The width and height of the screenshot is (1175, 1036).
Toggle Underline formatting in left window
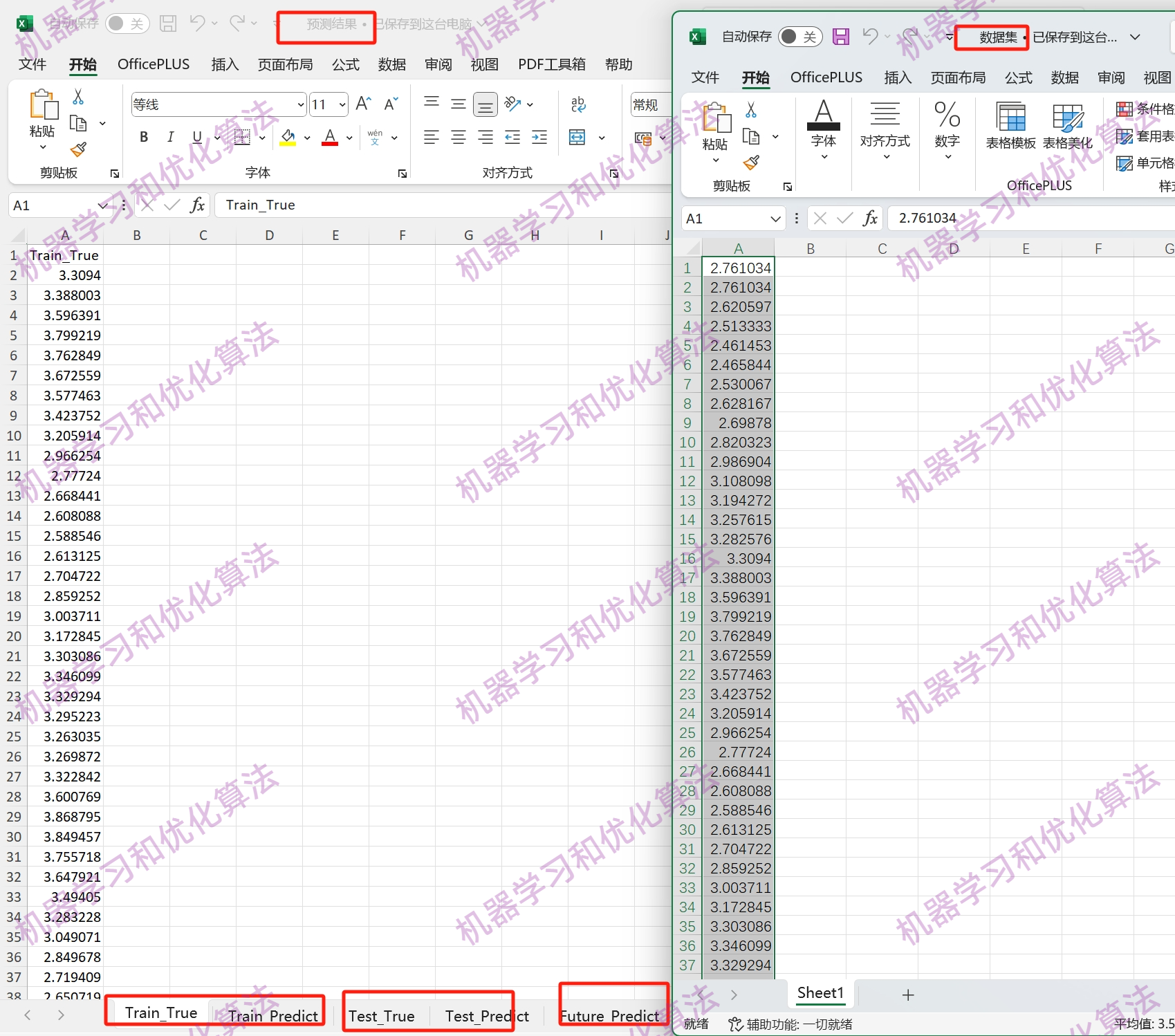[x=197, y=137]
